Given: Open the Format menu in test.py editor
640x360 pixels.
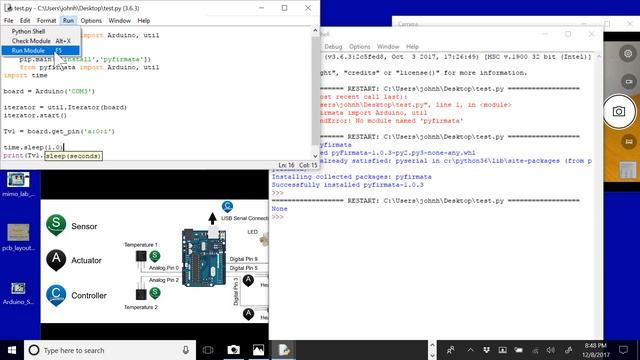Looking at the screenshot, I should coord(47,20).
